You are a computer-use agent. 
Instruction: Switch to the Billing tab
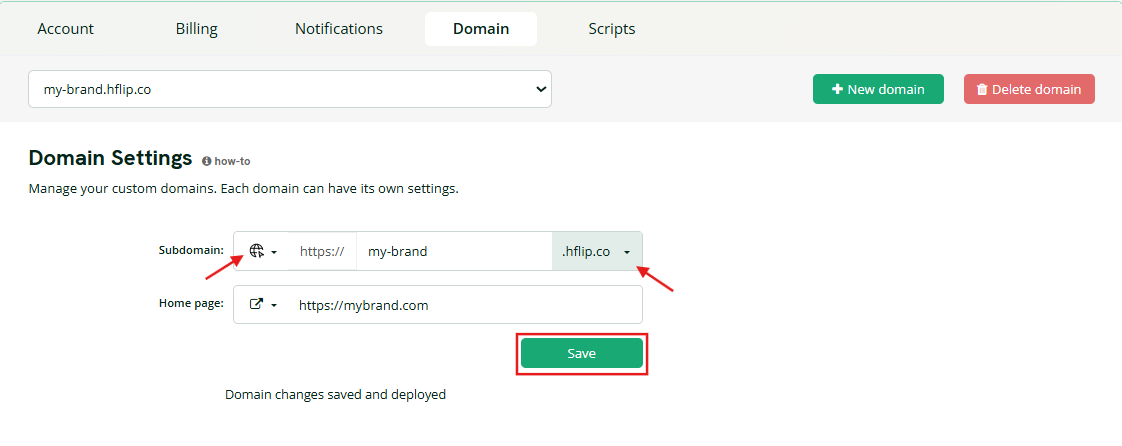[x=197, y=29]
